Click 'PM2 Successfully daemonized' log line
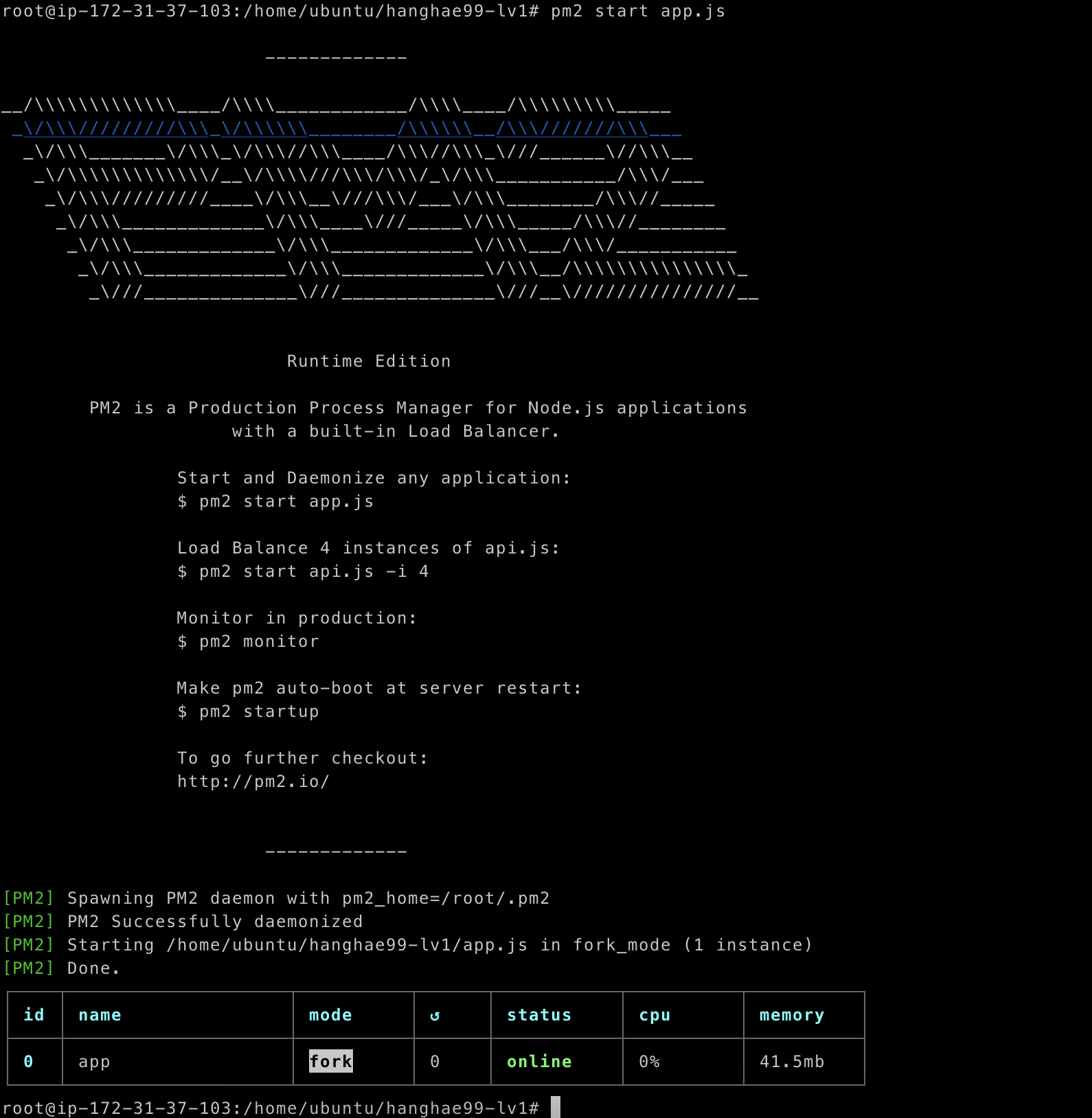The height and width of the screenshot is (1118, 1092). click(183, 922)
